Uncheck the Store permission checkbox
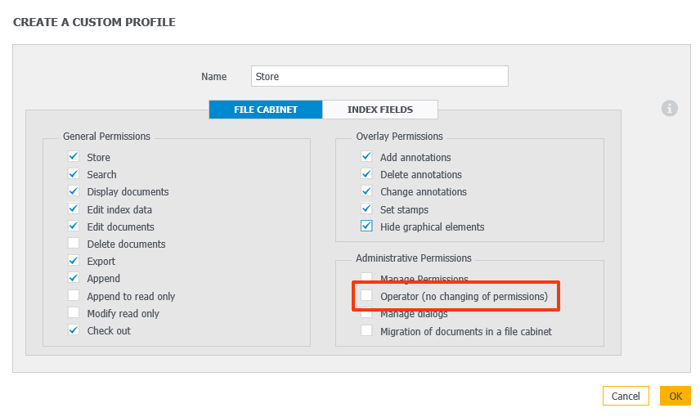This screenshot has width=700, height=417. point(73,157)
